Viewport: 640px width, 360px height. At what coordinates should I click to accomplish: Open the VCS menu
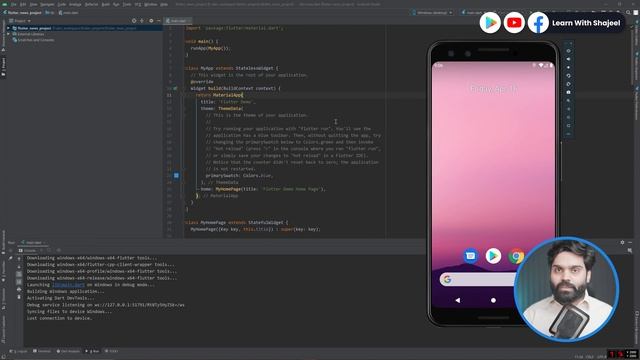click(x=138, y=4)
